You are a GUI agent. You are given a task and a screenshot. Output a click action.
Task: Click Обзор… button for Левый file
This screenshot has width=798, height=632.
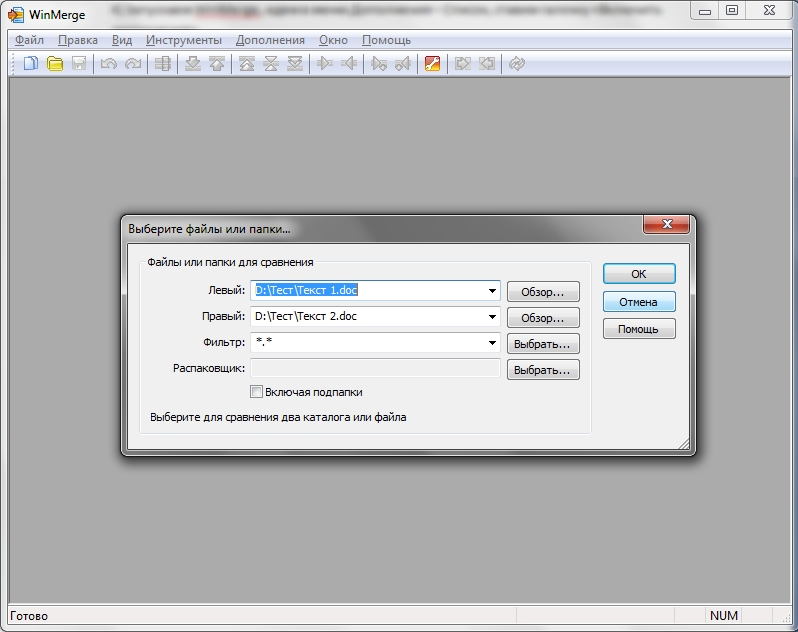(543, 292)
